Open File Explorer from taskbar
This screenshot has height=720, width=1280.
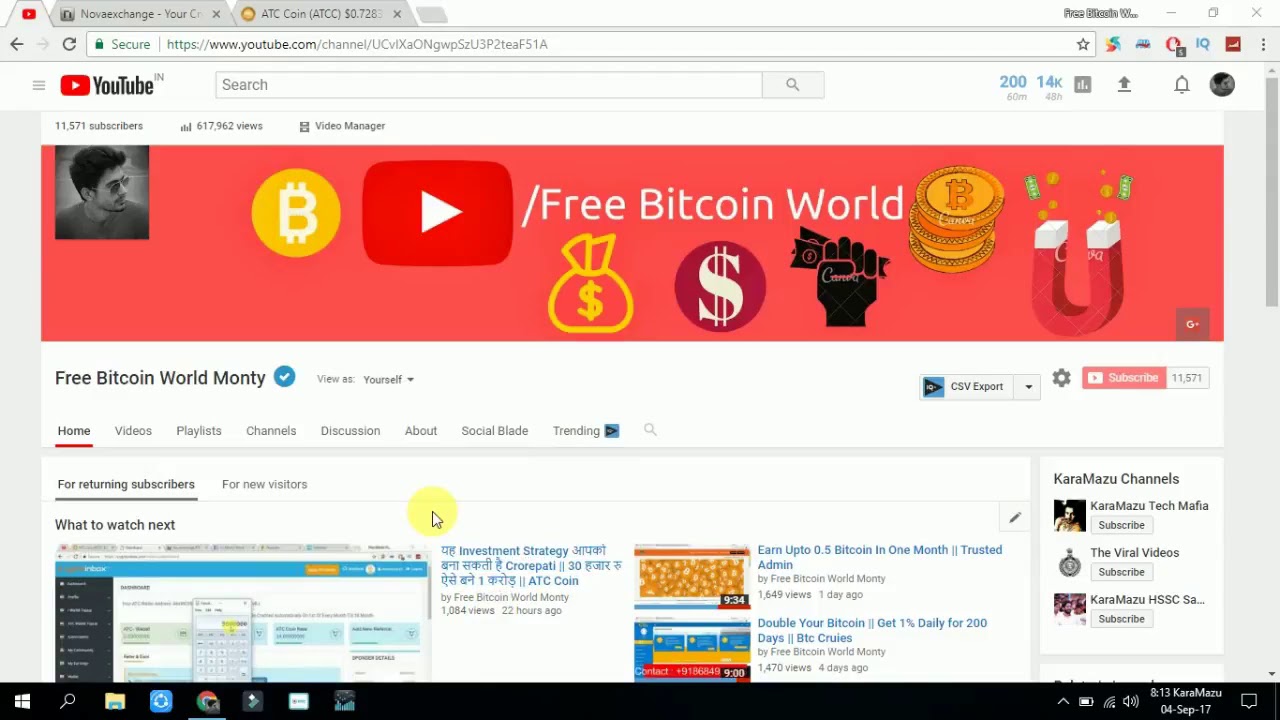point(114,702)
